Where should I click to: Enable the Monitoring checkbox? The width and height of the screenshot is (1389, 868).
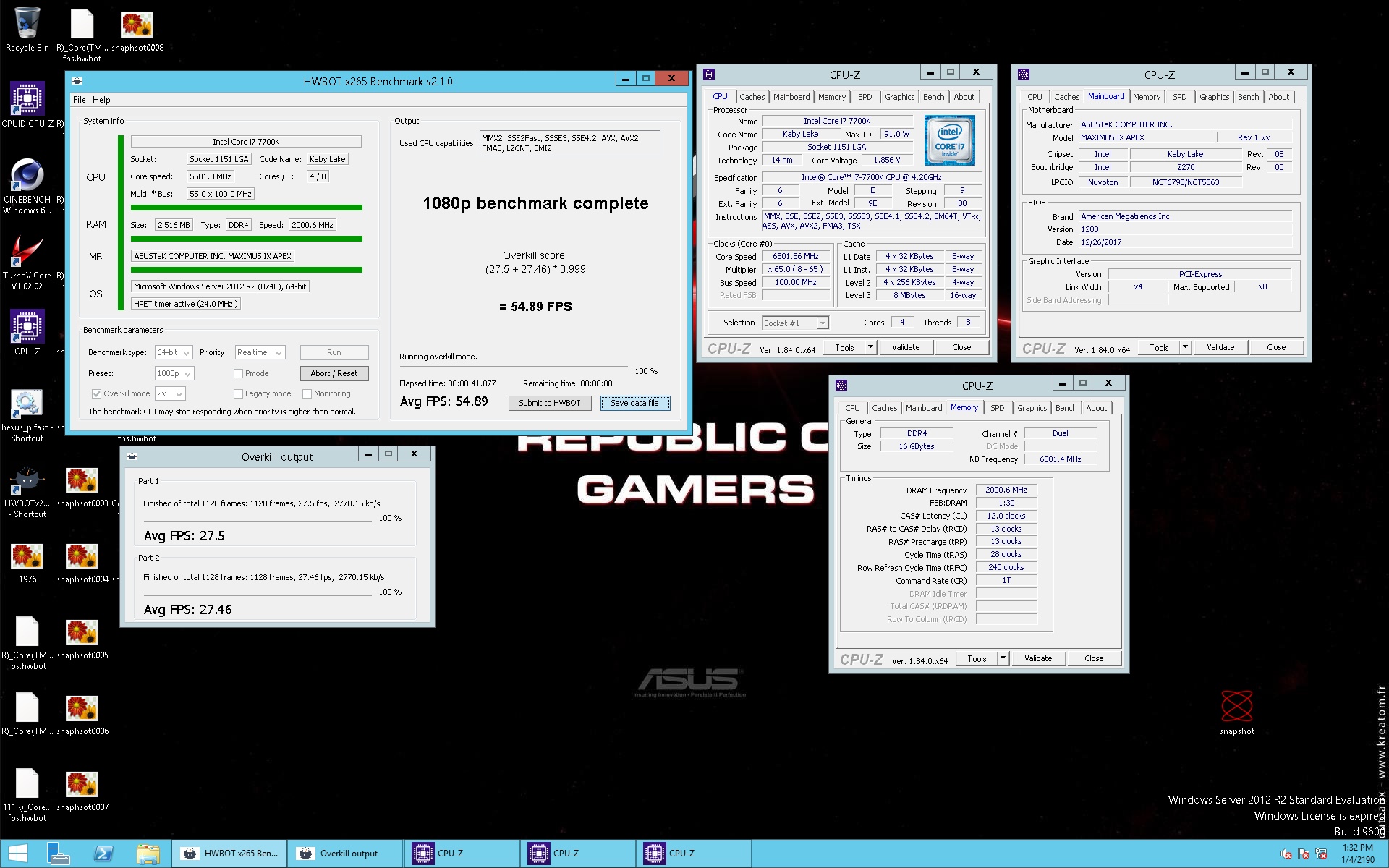tap(307, 393)
